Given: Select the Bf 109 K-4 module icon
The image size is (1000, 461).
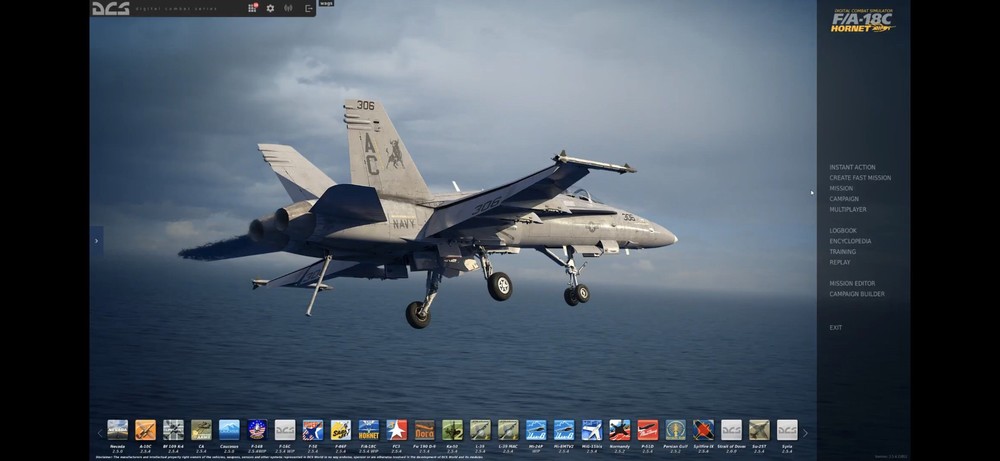Looking at the screenshot, I should (173, 430).
